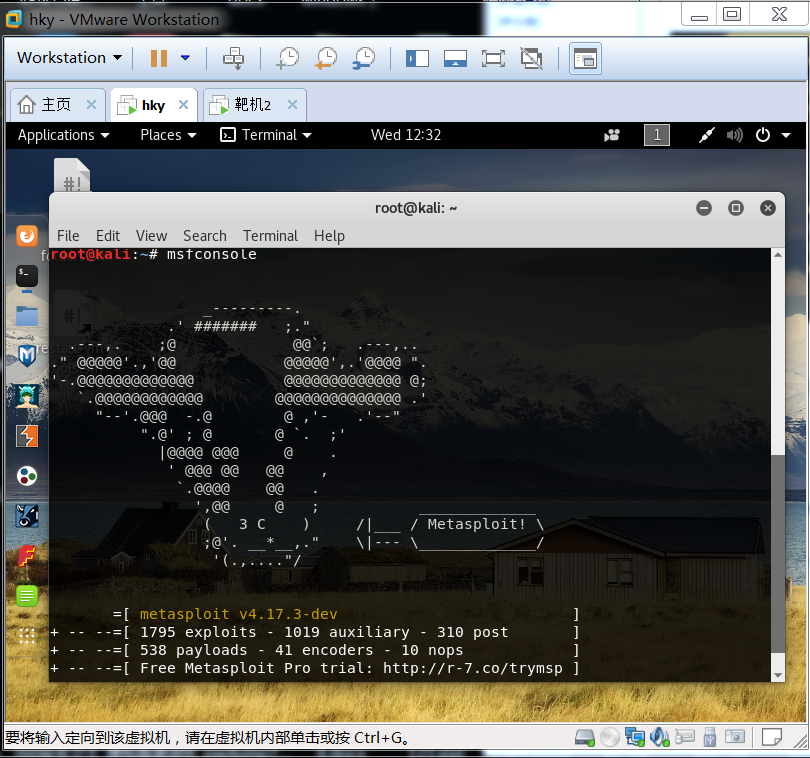Close the 主页 tab
The width and height of the screenshot is (810, 758).
[x=91, y=105]
